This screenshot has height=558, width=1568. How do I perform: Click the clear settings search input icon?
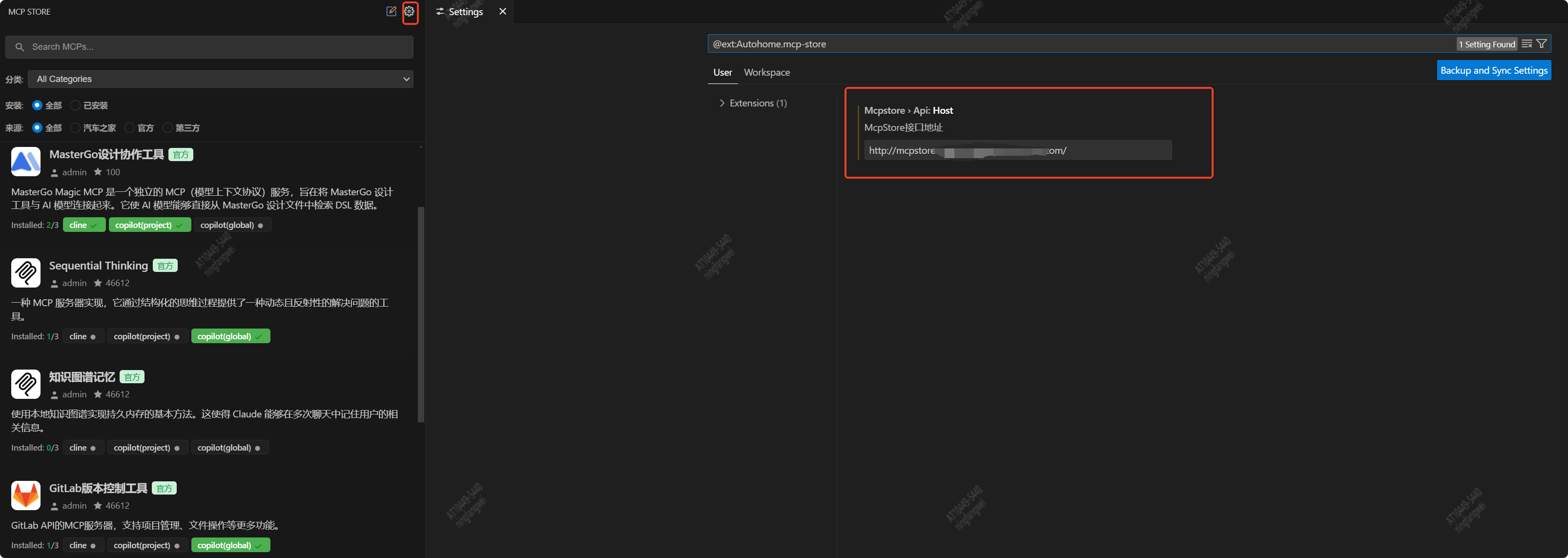click(1527, 44)
